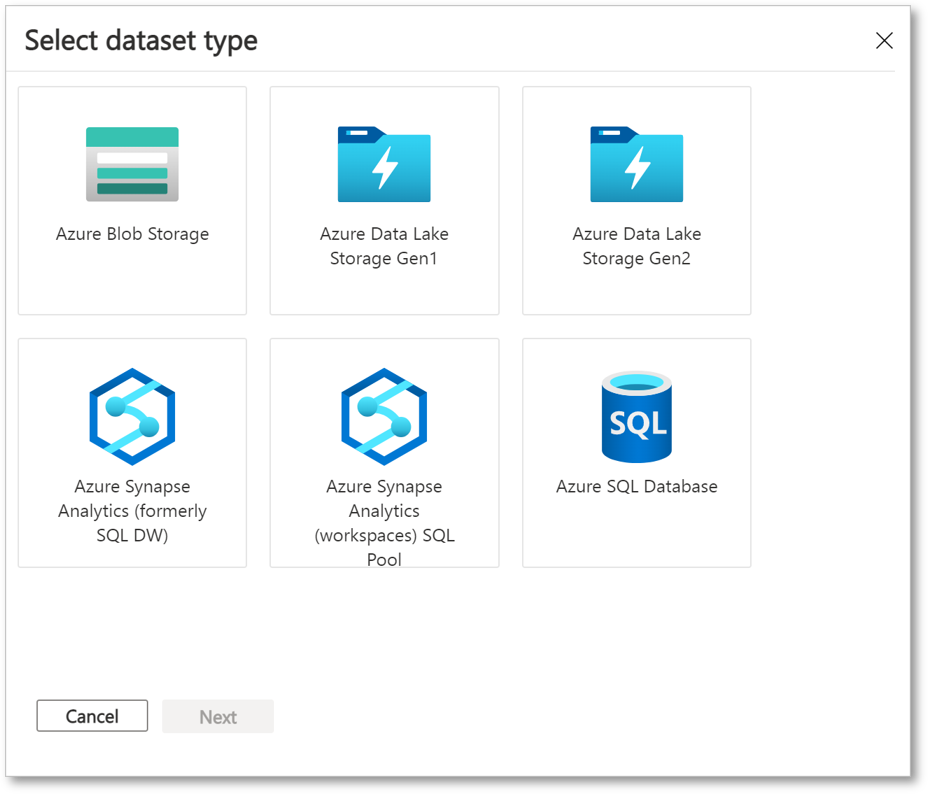Click the Azure Blob Storage icon
This screenshot has height=794, width=928.
click(132, 164)
